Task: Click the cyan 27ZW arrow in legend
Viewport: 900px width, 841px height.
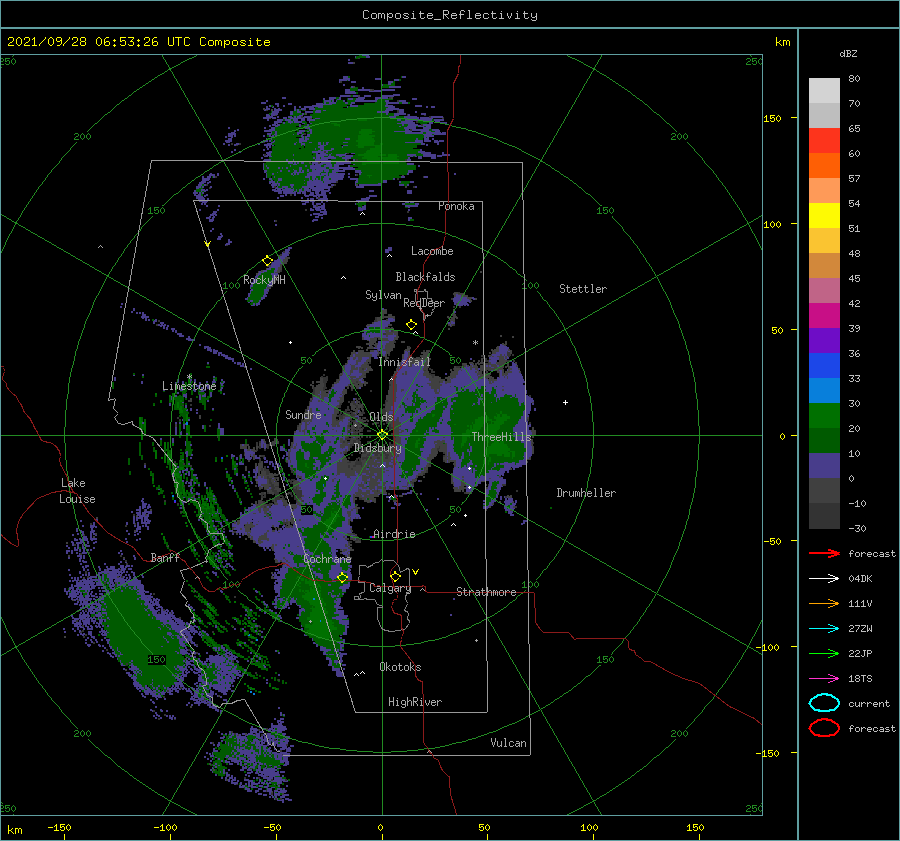Action: 824,629
